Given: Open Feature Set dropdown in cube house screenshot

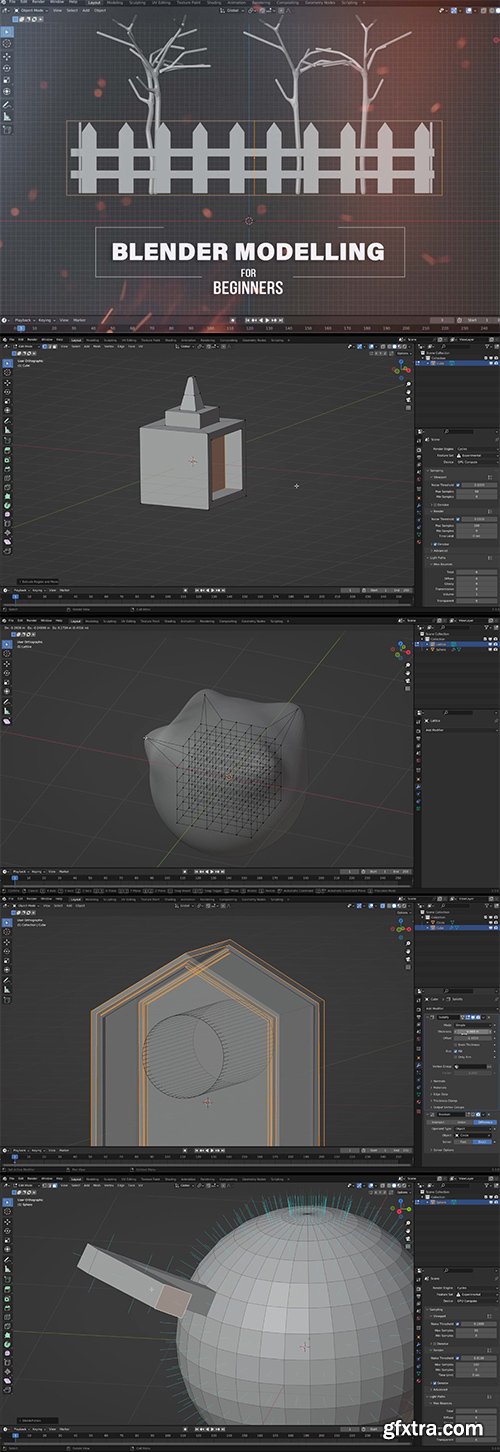Looking at the screenshot, I should click(x=477, y=455).
